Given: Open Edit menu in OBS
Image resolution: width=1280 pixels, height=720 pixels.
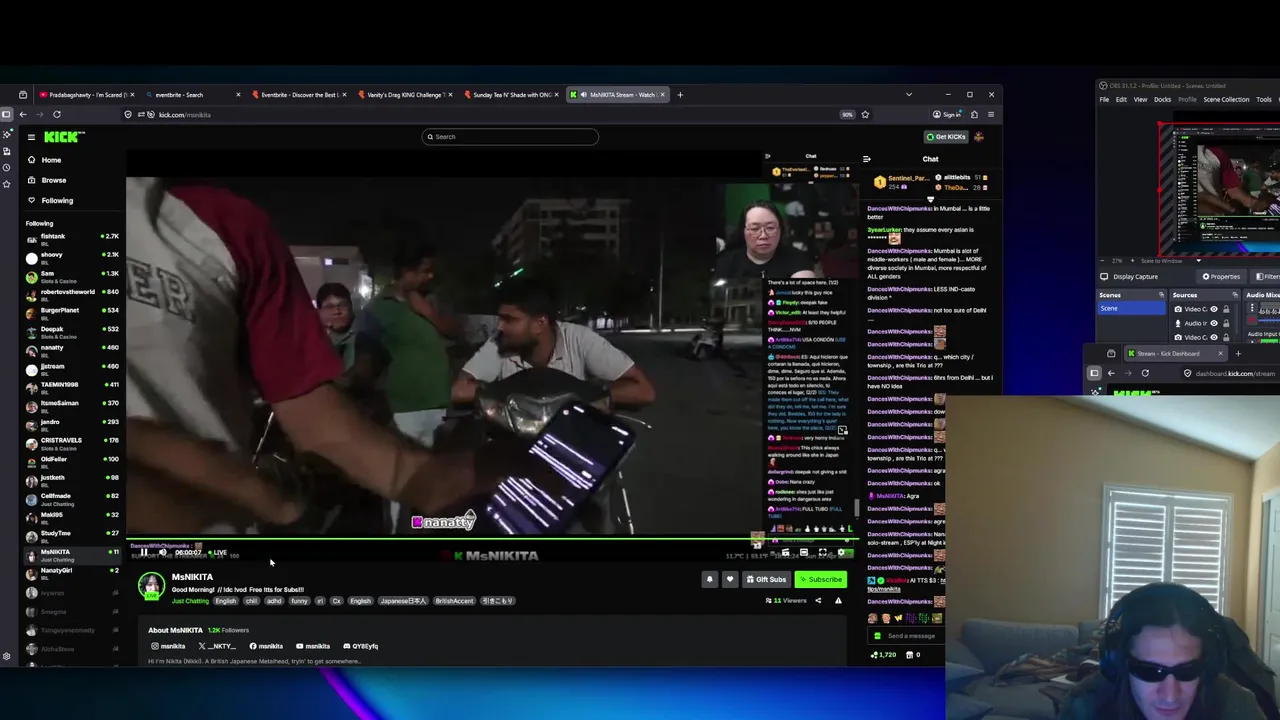Looking at the screenshot, I should pos(1121,99).
